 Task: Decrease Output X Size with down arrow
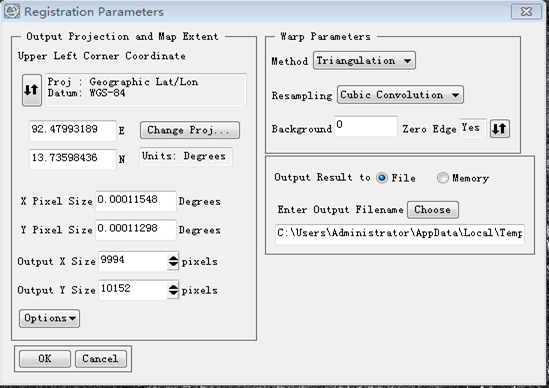click(x=173, y=264)
